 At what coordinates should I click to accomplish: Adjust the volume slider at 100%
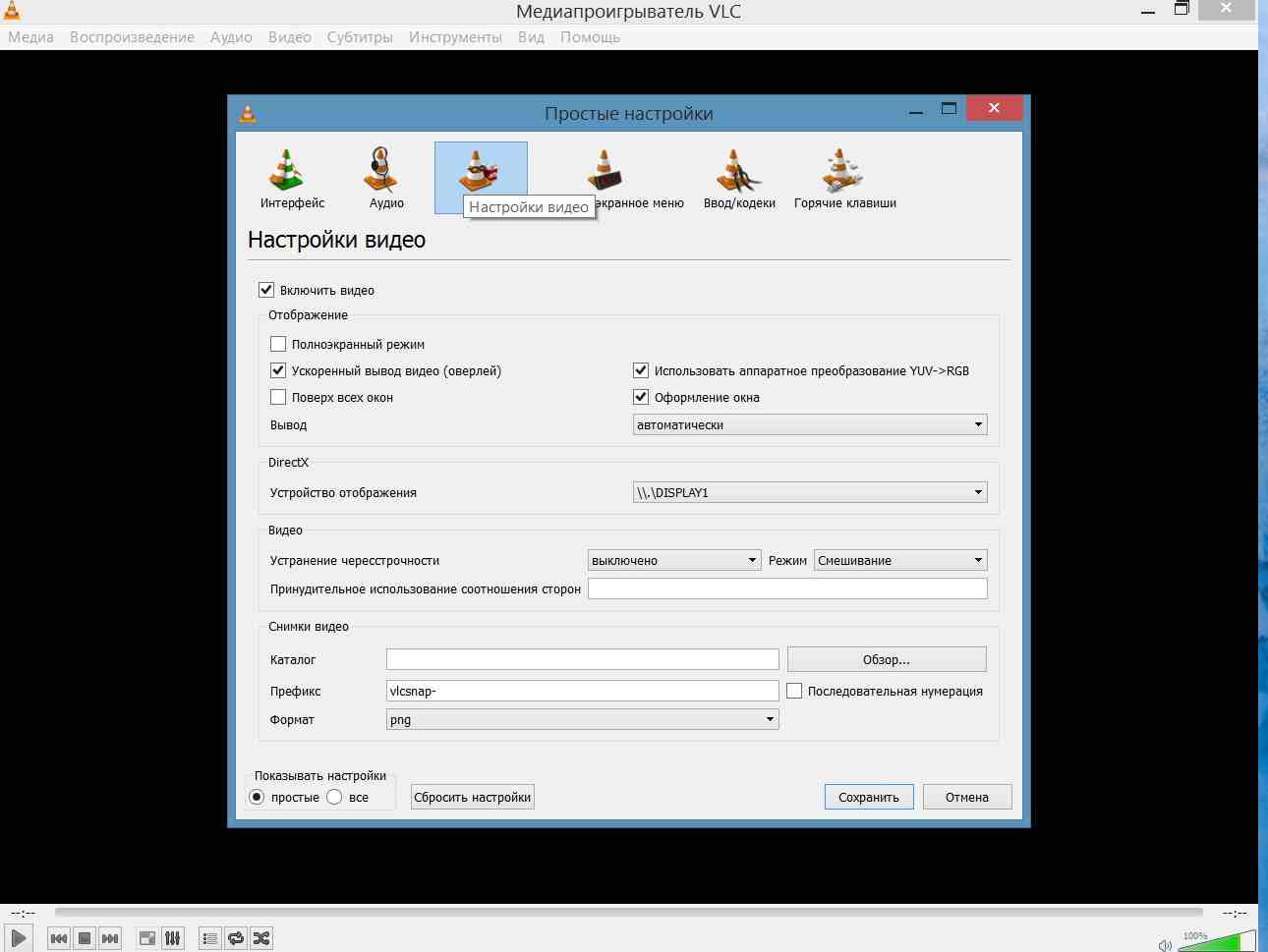1217,941
